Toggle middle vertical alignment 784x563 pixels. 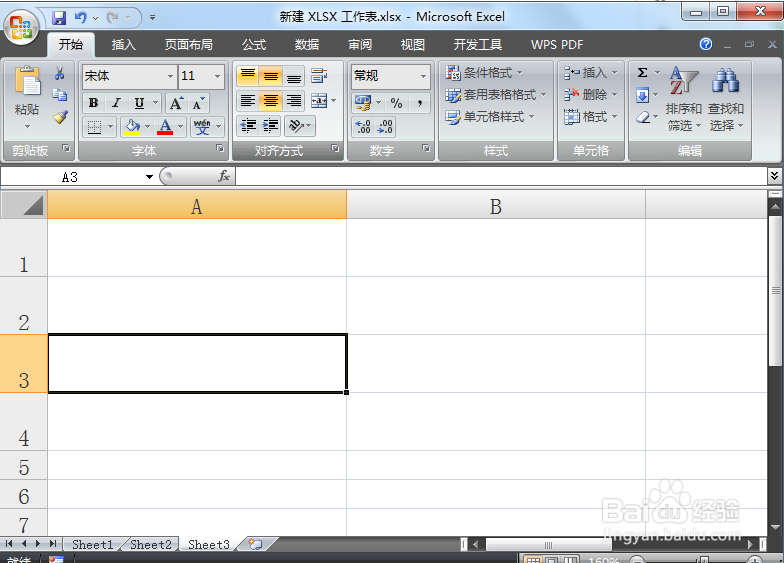click(270, 76)
